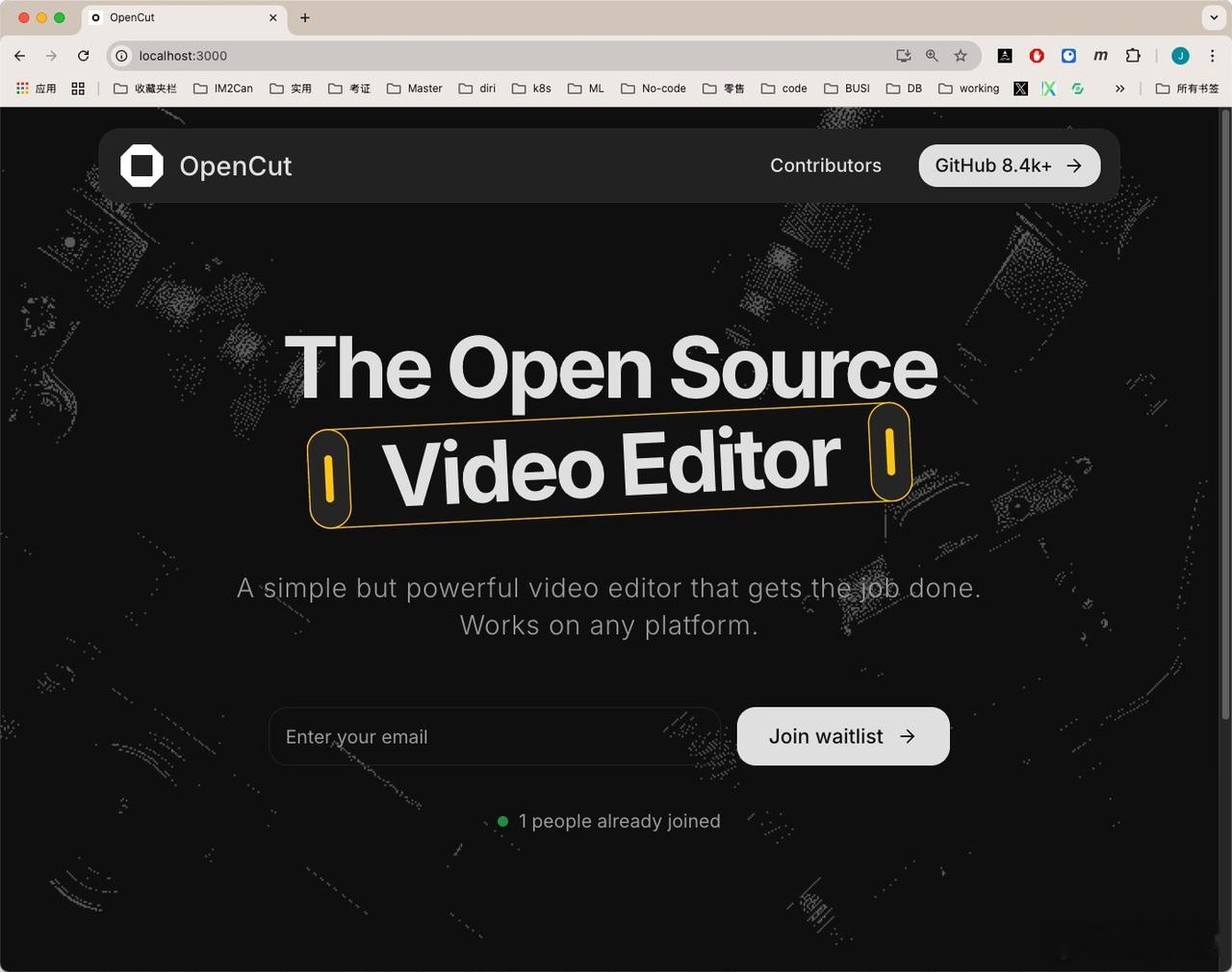Reload the localhost:3000 page

tap(84, 56)
